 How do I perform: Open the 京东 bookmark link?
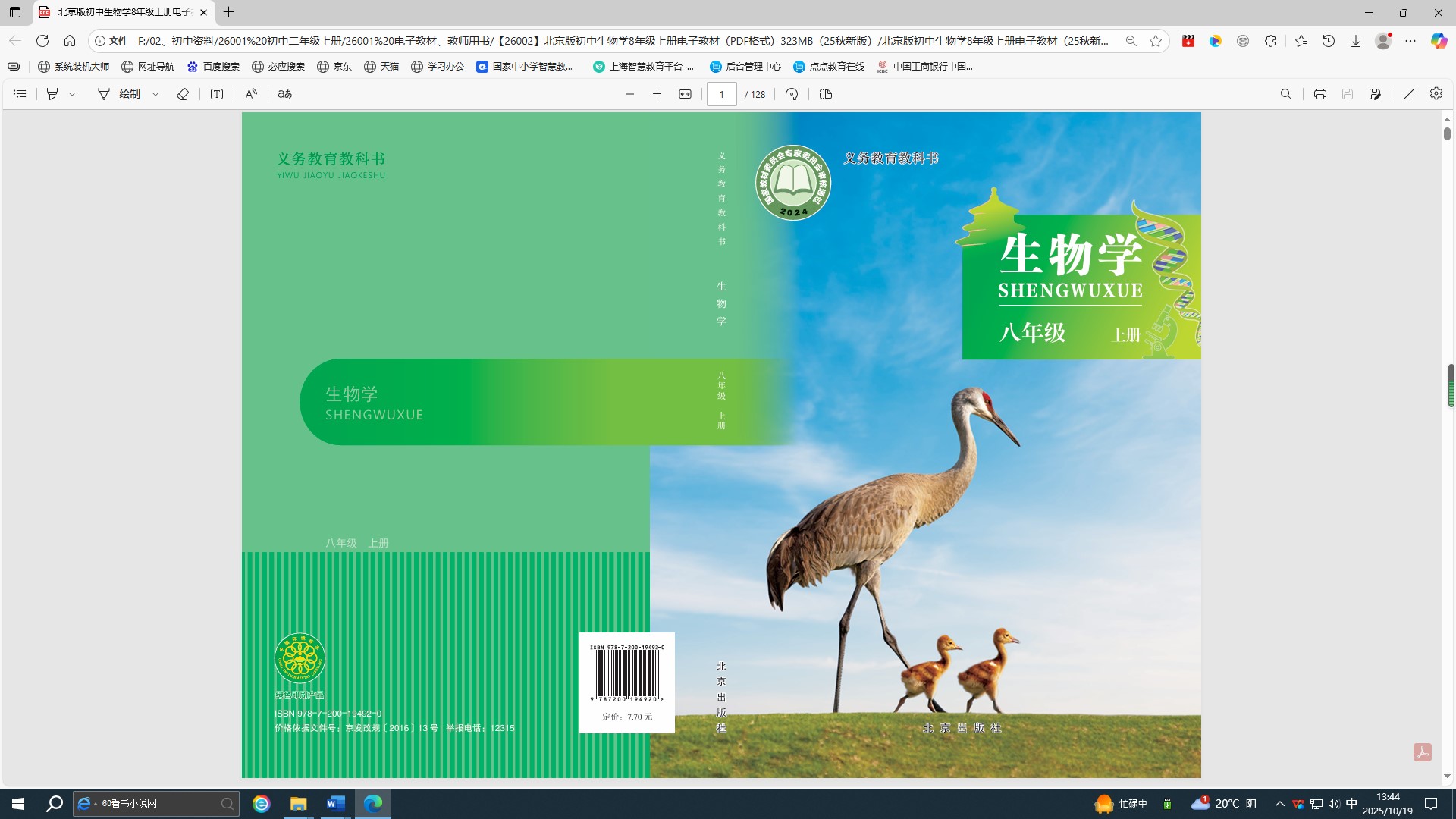(334, 67)
